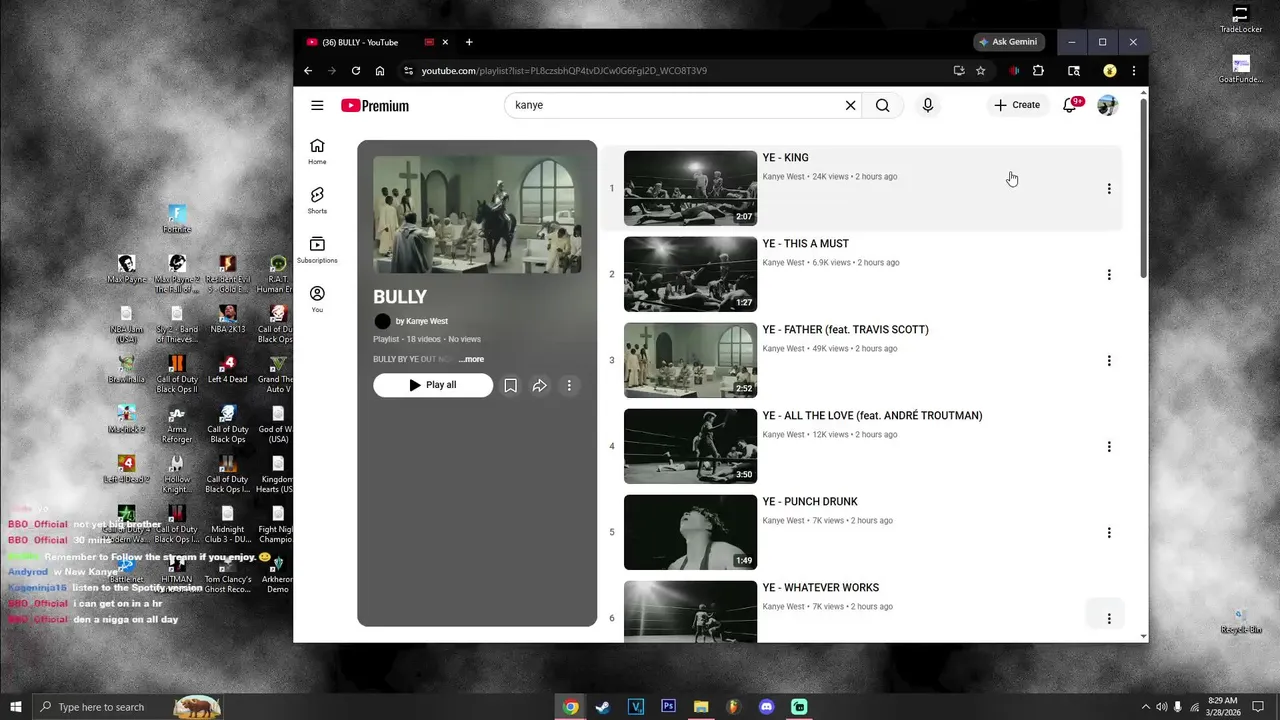
Task: Start voice search with microphone icon
Action: [928, 105]
